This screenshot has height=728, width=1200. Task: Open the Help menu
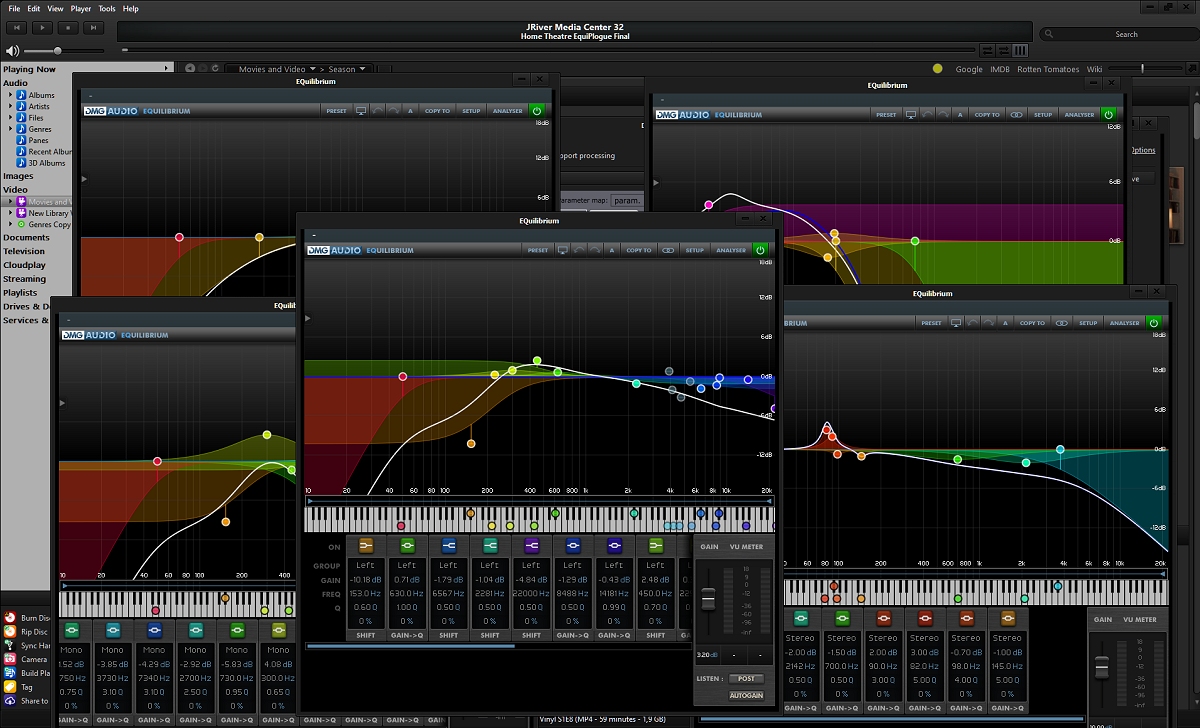(131, 8)
